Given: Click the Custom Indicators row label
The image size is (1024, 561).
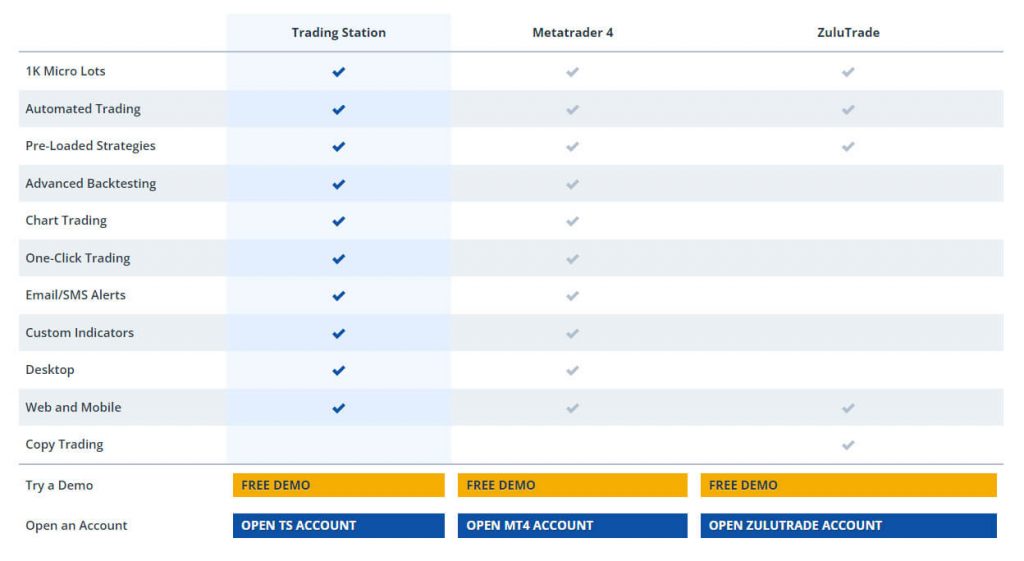Looking at the screenshot, I should pyautogui.click(x=80, y=332).
